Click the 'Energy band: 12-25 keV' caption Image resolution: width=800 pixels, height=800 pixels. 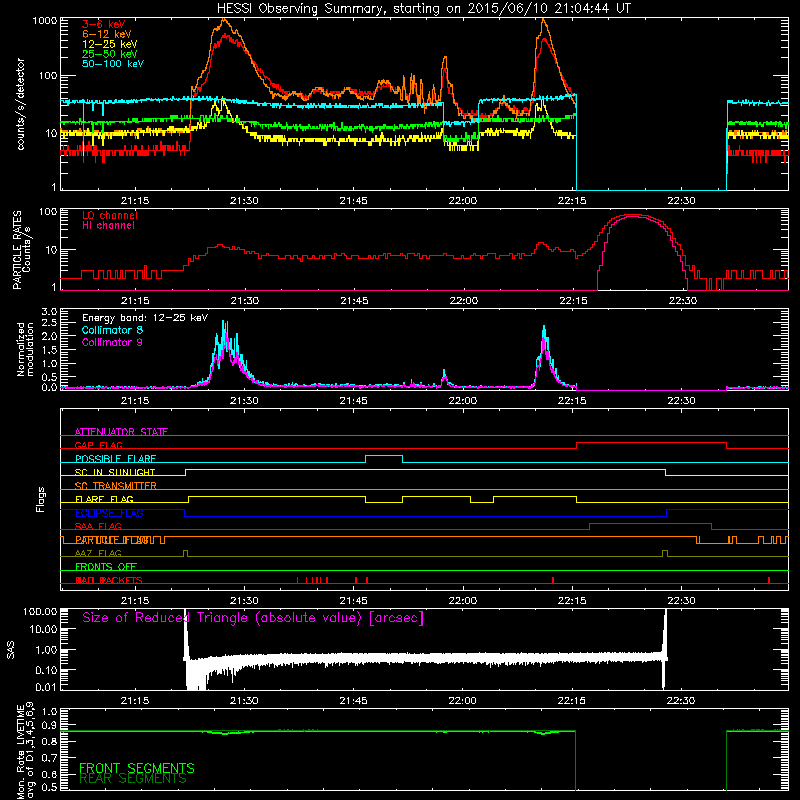pyautogui.click(x=145, y=318)
